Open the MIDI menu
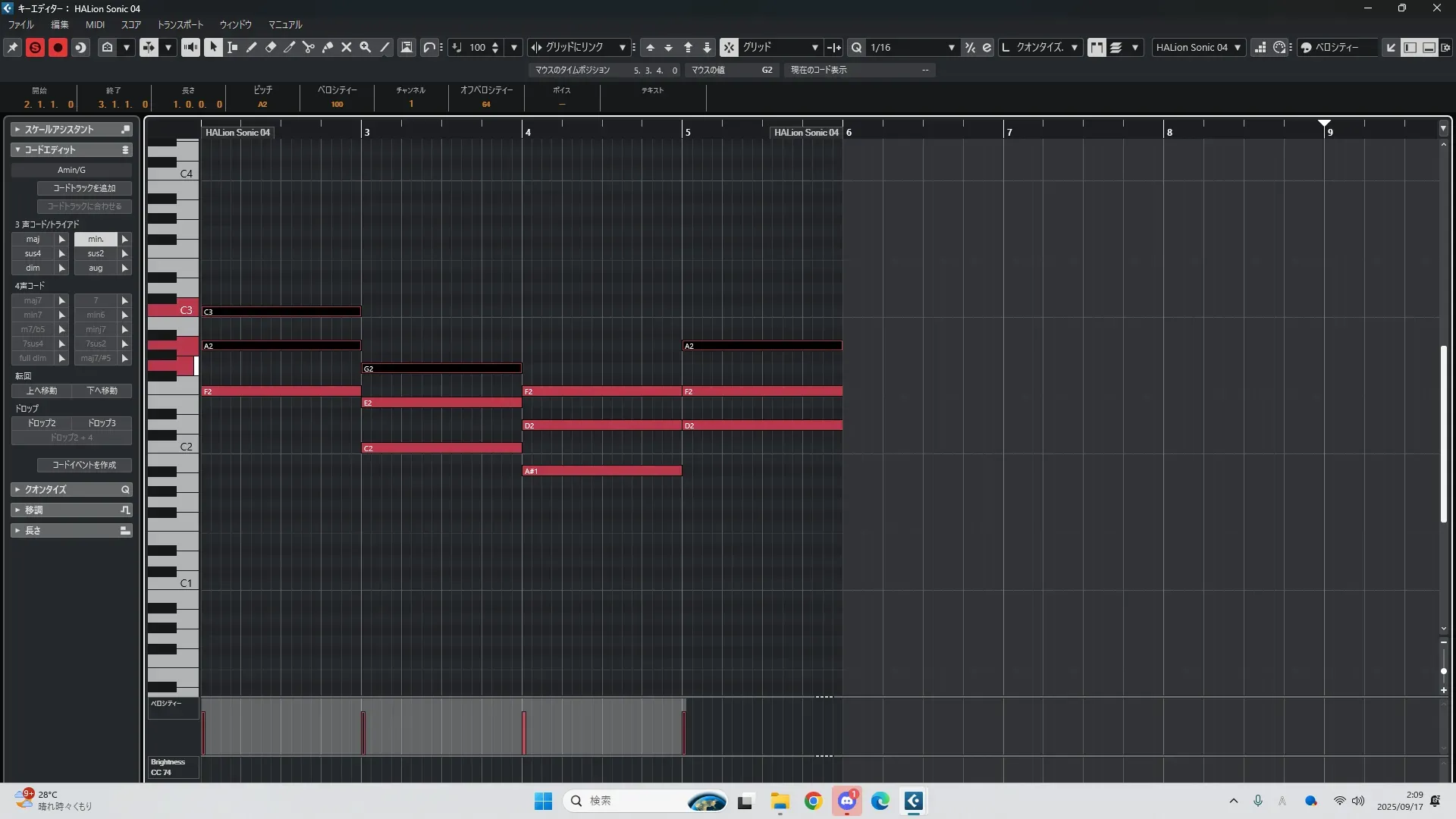The width and height of the screenshot is (1456, 819). [95, 24]
